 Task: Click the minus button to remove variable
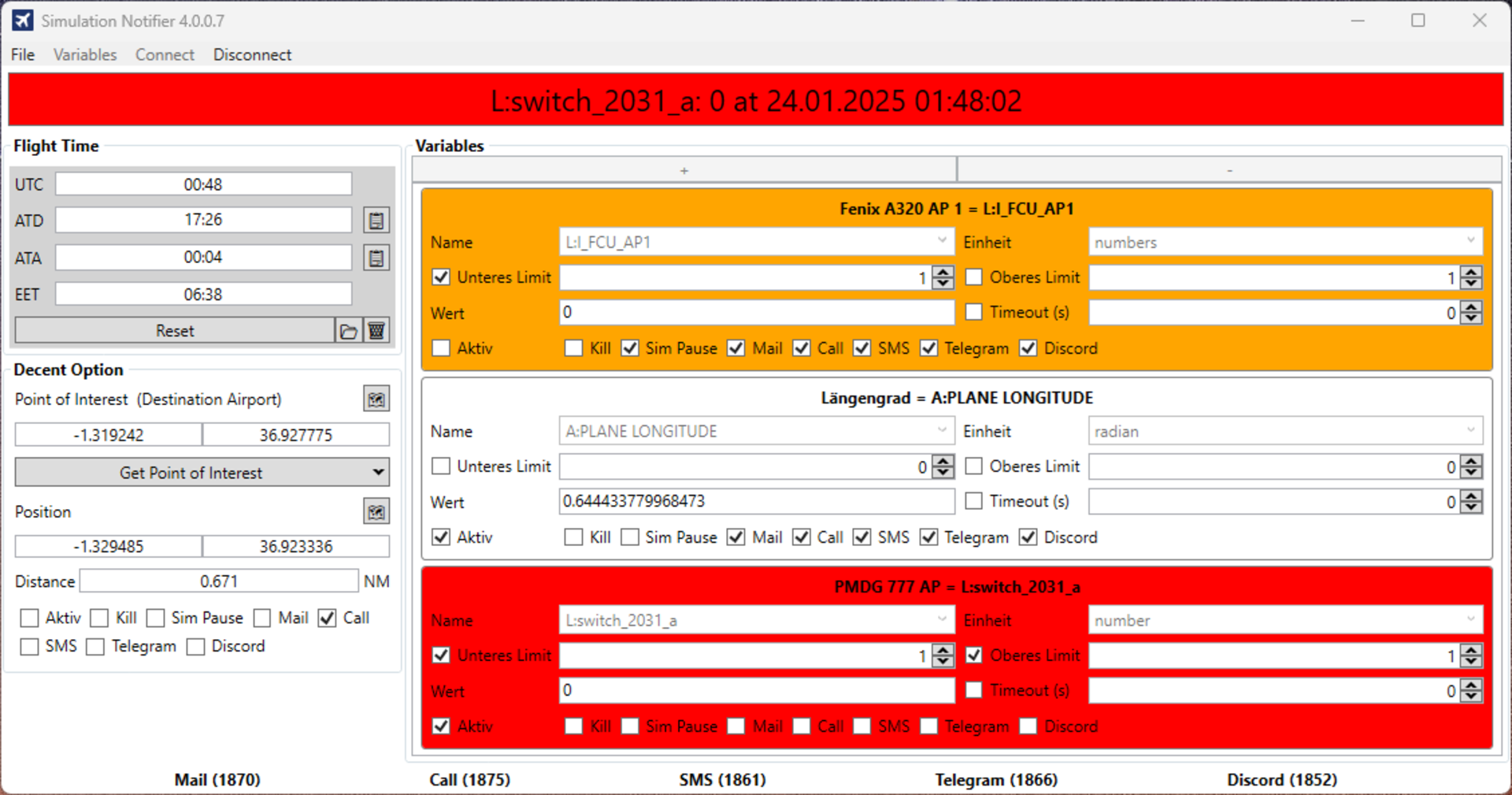coord(1228,170)
